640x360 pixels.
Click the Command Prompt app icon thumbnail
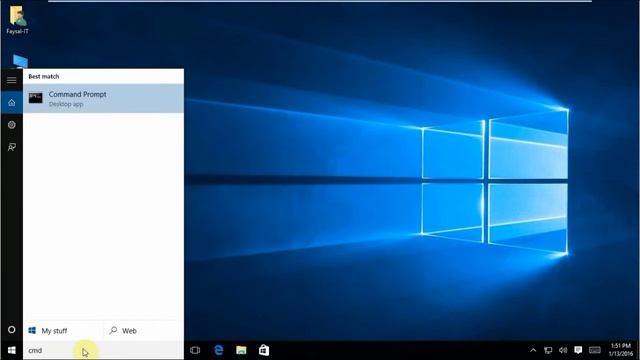pos(36,98)
